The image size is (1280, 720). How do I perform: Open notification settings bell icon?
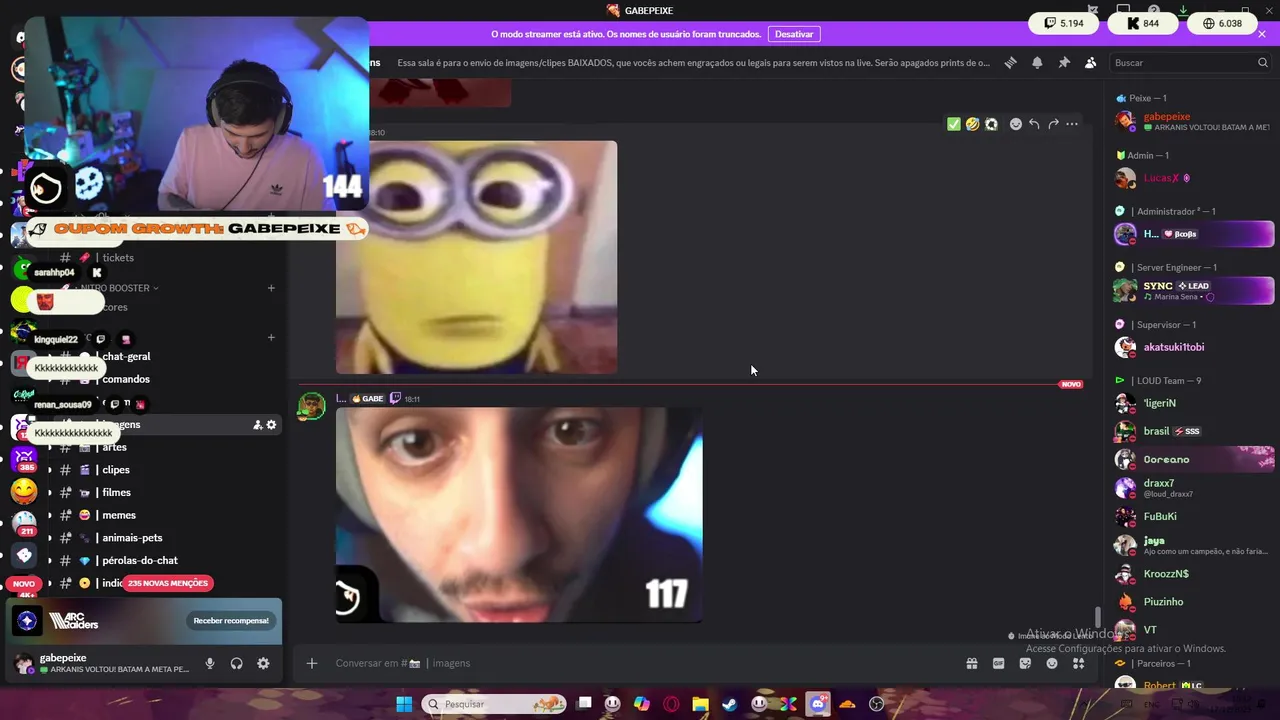(x=1037, y=62)
